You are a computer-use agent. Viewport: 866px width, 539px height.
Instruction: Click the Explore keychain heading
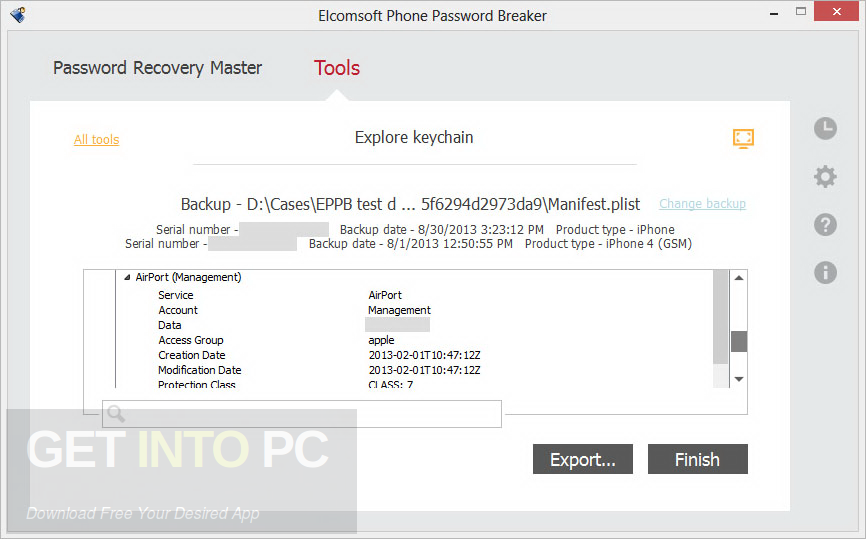[x=414, y=138]
